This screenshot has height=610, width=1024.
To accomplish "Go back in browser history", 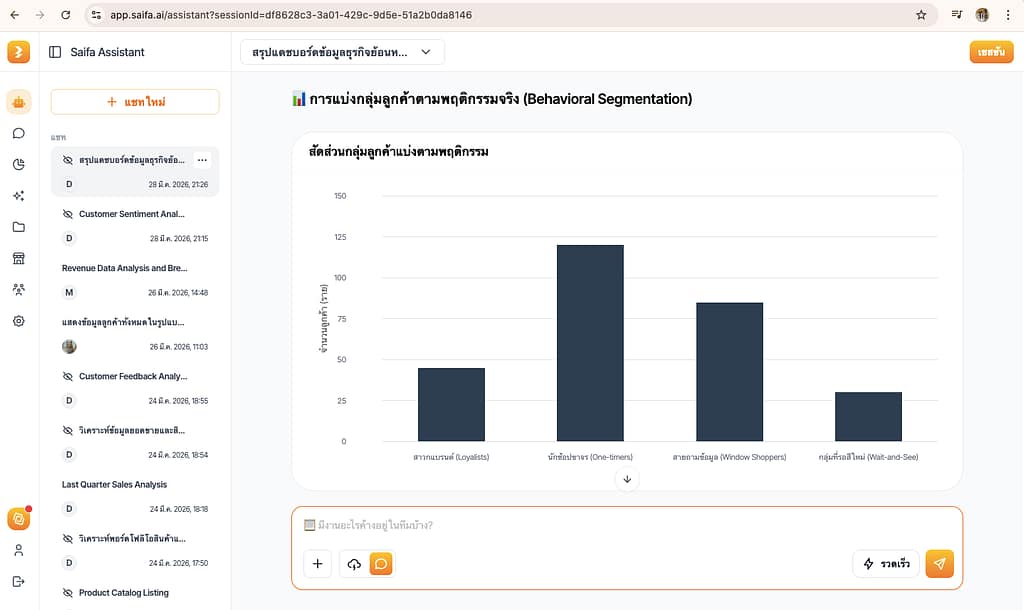I will (14, 14).
